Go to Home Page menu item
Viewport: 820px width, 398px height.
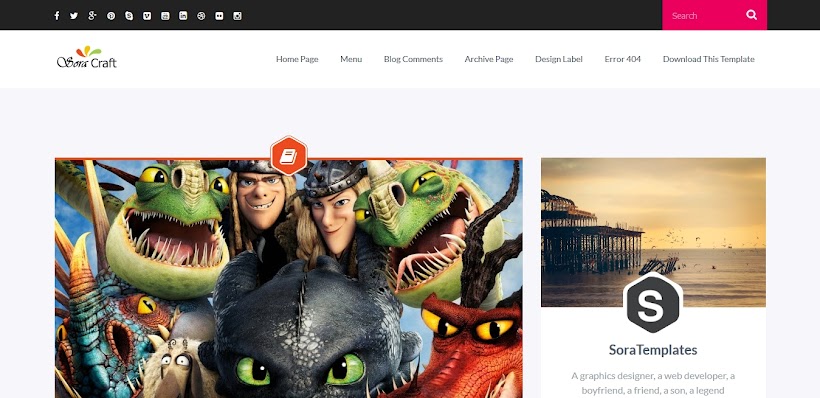point(297,59)
